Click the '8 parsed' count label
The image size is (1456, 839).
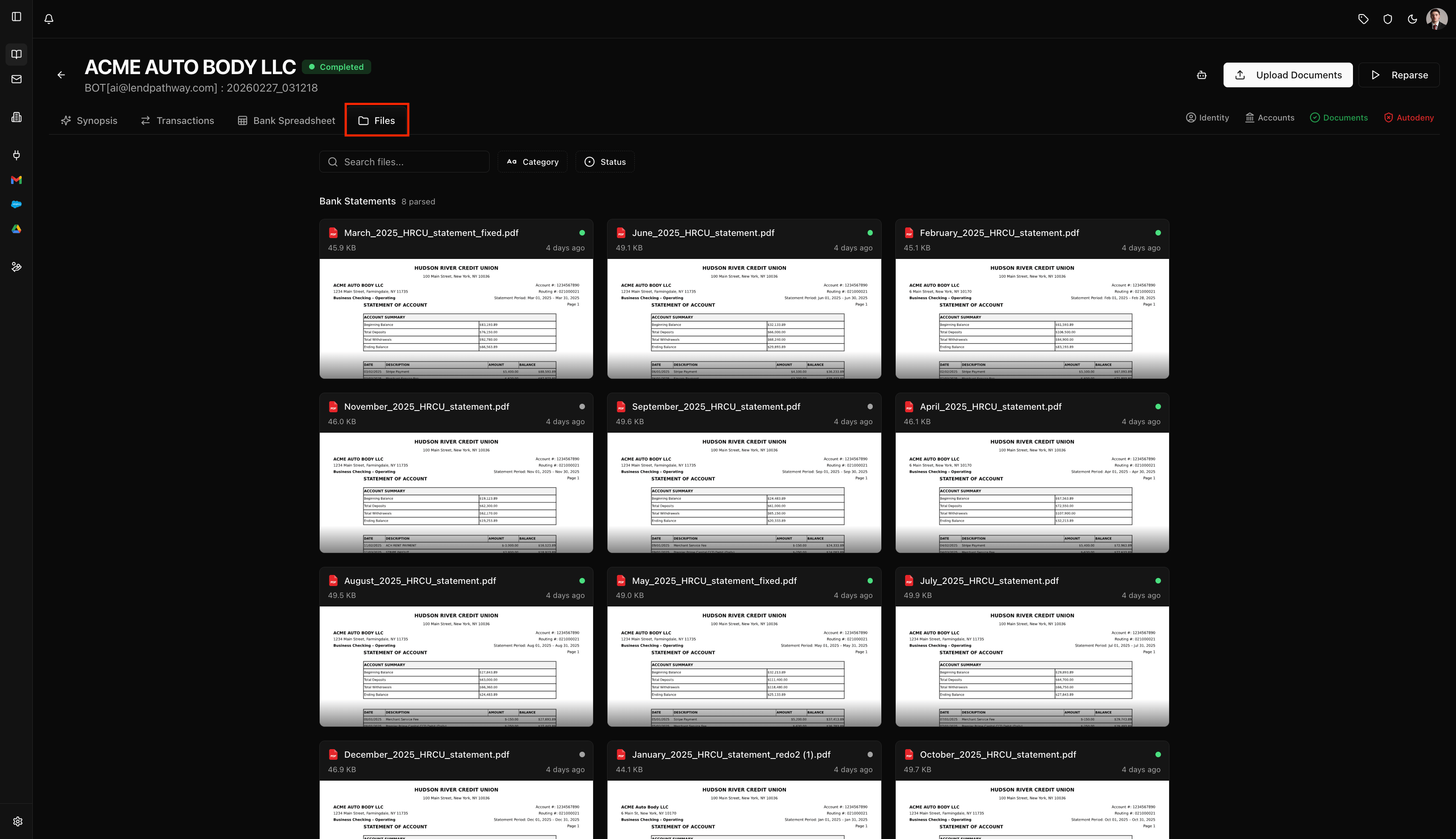(418, 202)
